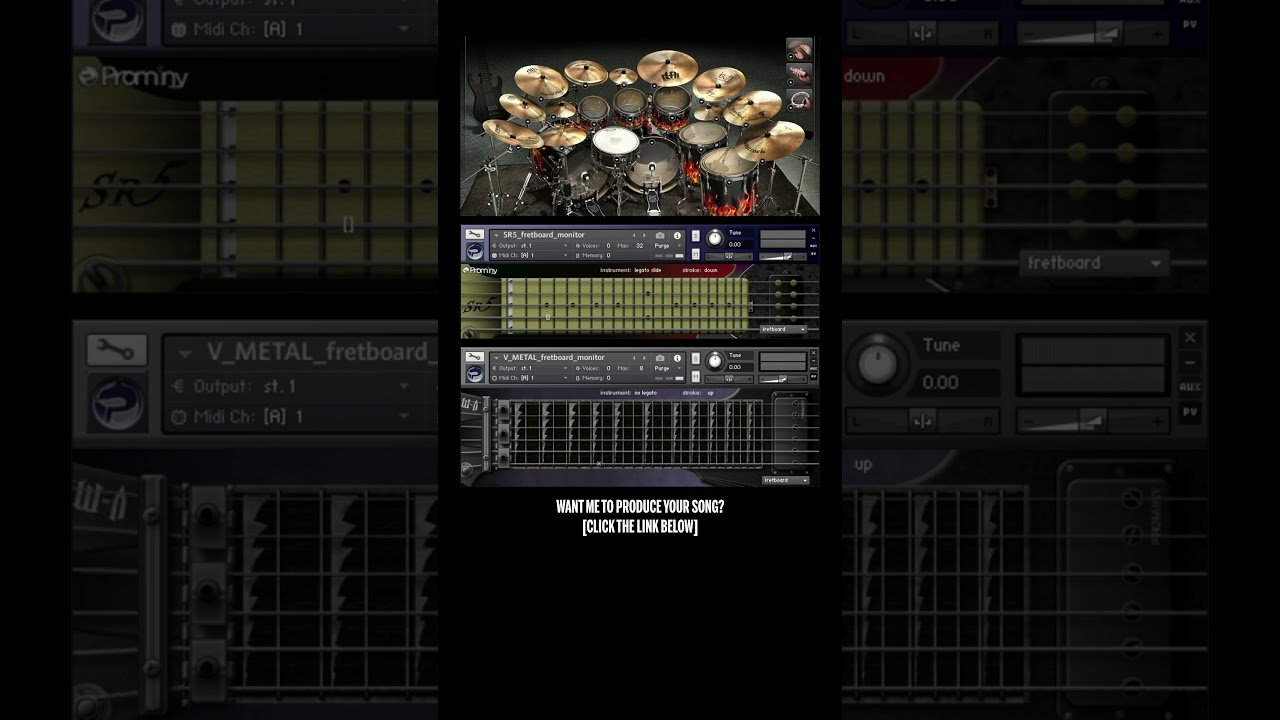Image resolution: width=1280 pixels, height=720 pixels.
Task: Minimize the SR5_fretboard_monitor instrument
Action: 814,238
